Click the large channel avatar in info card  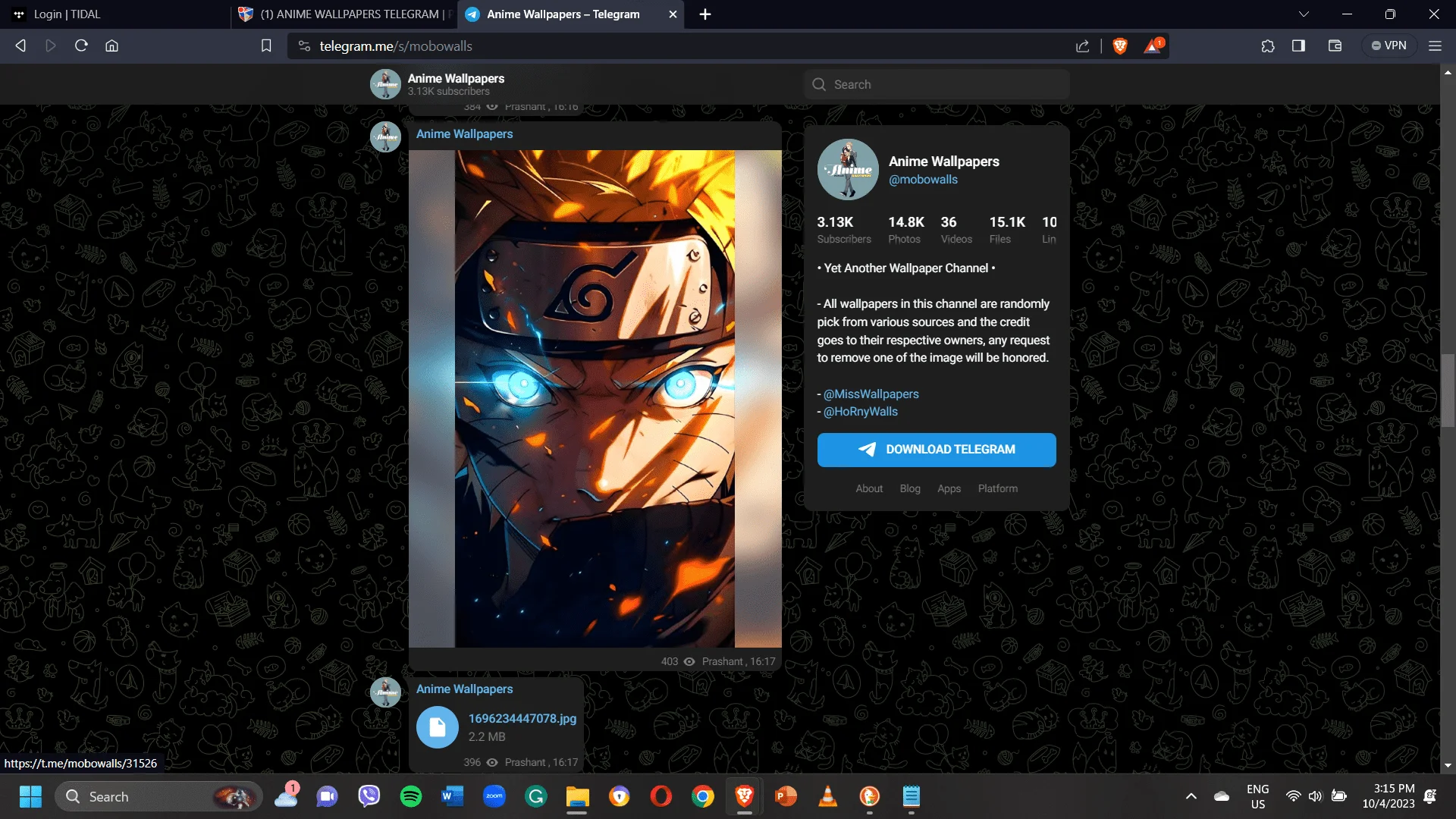pyautogui.click(x=848, y=169)
